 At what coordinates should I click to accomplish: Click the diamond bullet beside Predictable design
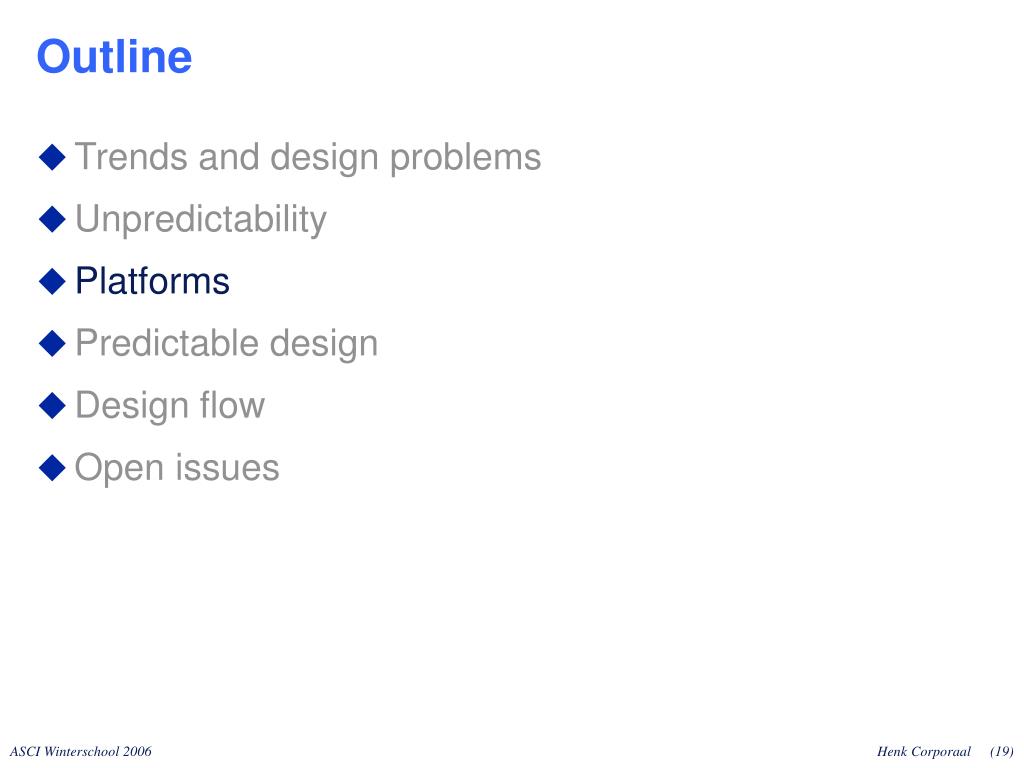click(x=52, y=344)
